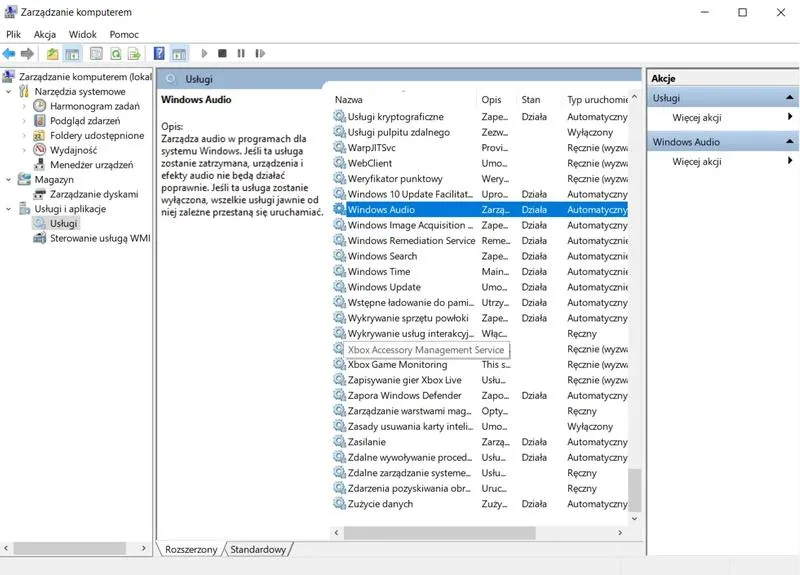Select the Windows Update service row

pyautogui.click(x=384, y=287)
